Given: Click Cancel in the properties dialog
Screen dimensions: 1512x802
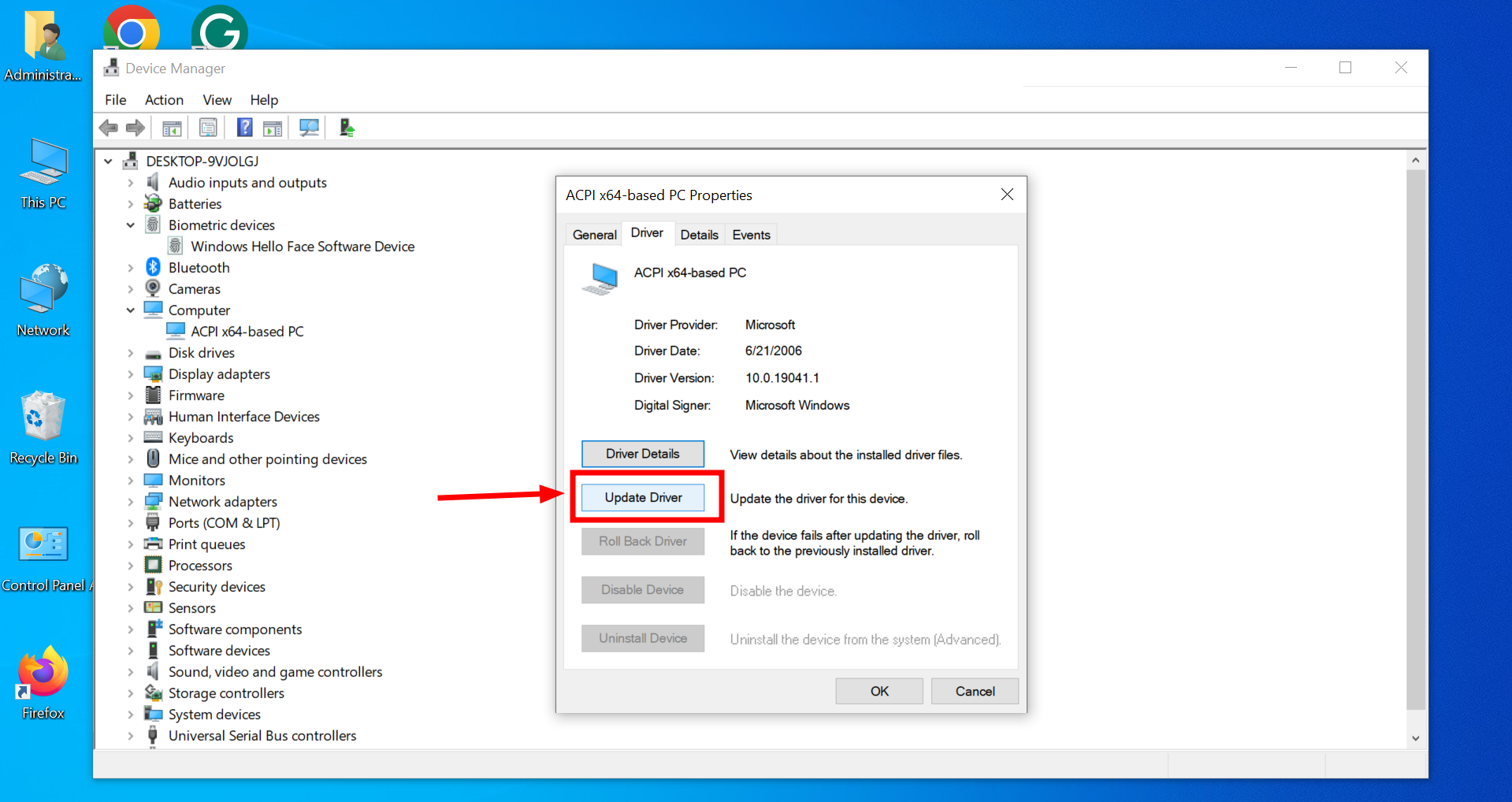Looking at the screenshot, I should click(974, 691).
